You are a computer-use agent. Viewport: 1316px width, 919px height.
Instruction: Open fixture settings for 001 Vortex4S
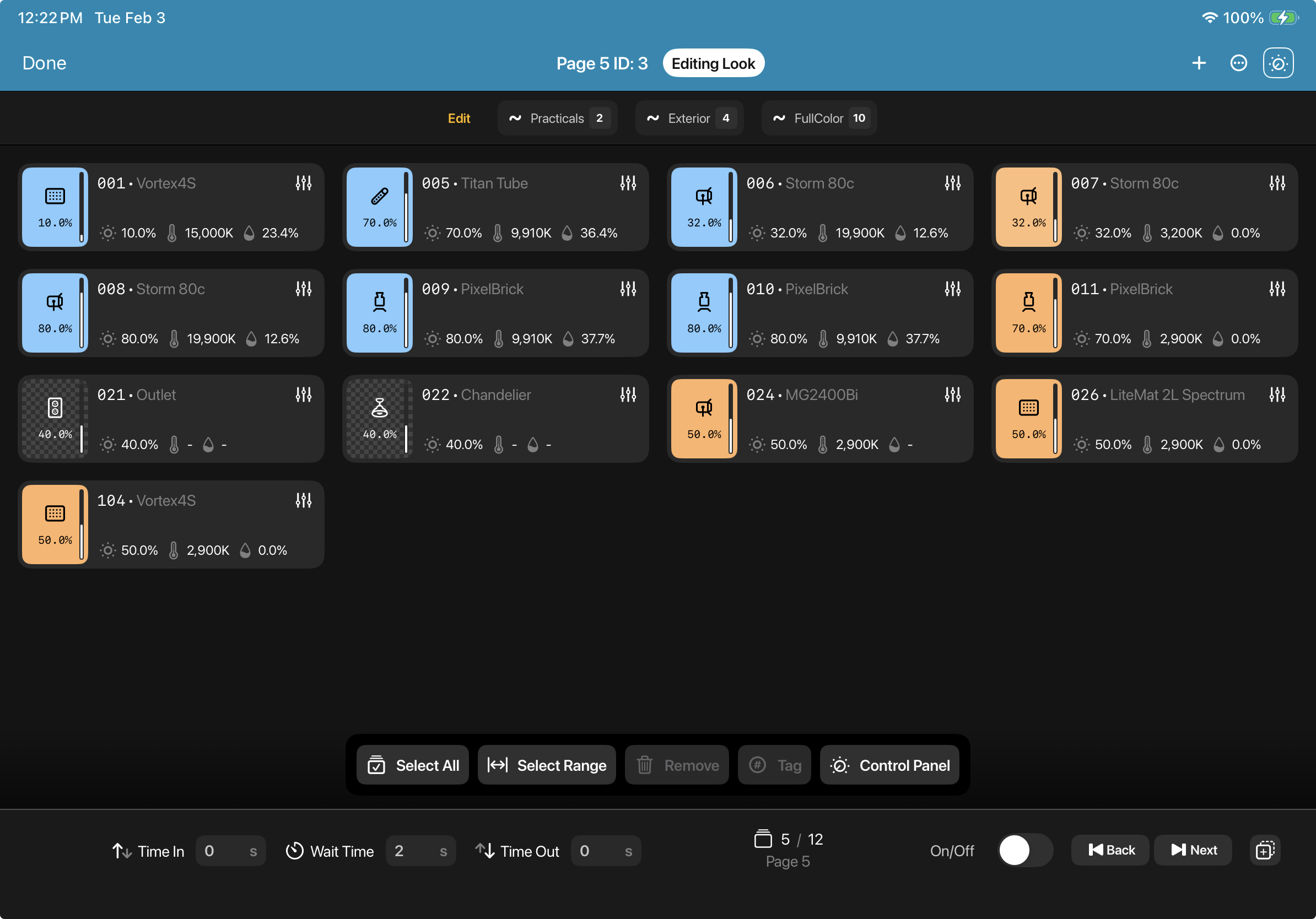[303, 183]
